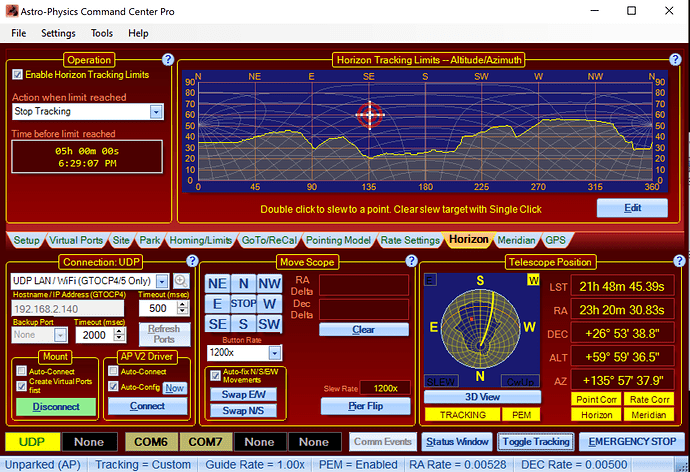Image resolution: width=690 pixels, height=472 pixels.
Task: Toggle Enable Horizon Tracking Limits checkbox
Action: (18, 74)
